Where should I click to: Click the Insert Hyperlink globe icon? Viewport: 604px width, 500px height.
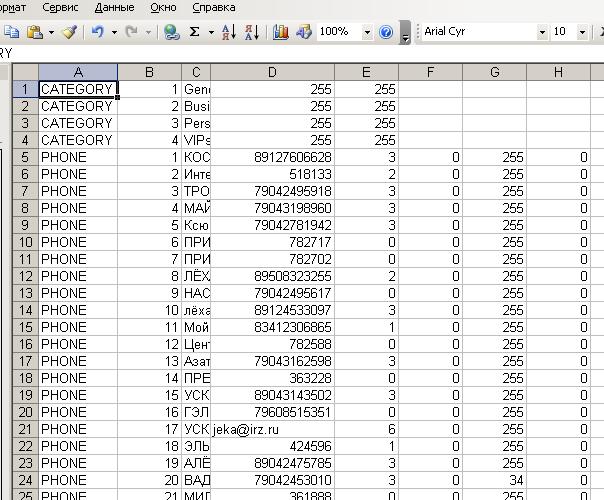pyautogui.click(x=171, y=32)
